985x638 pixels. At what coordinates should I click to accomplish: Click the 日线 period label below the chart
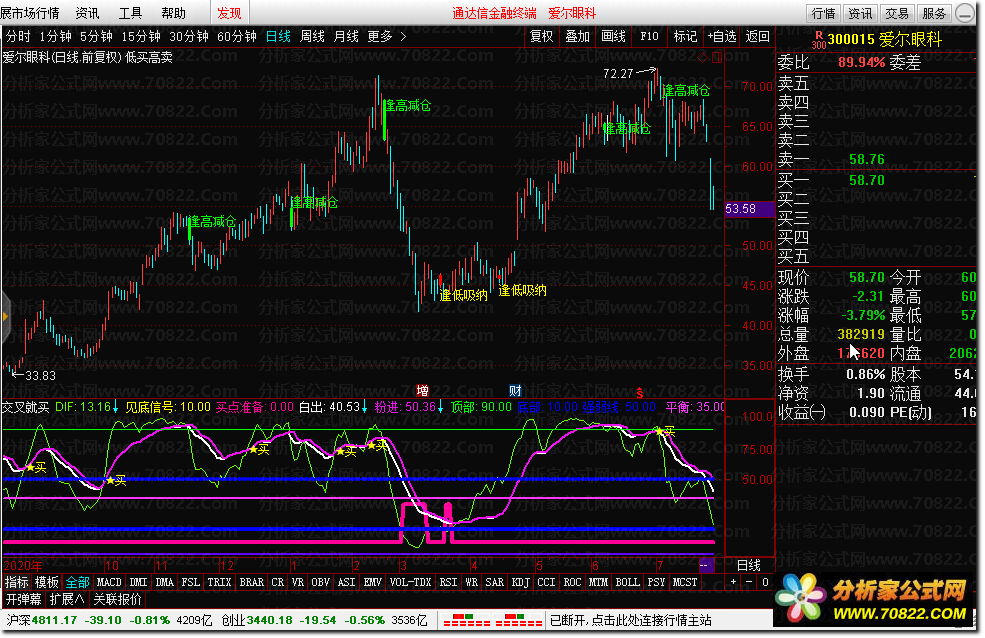[748, 565]
